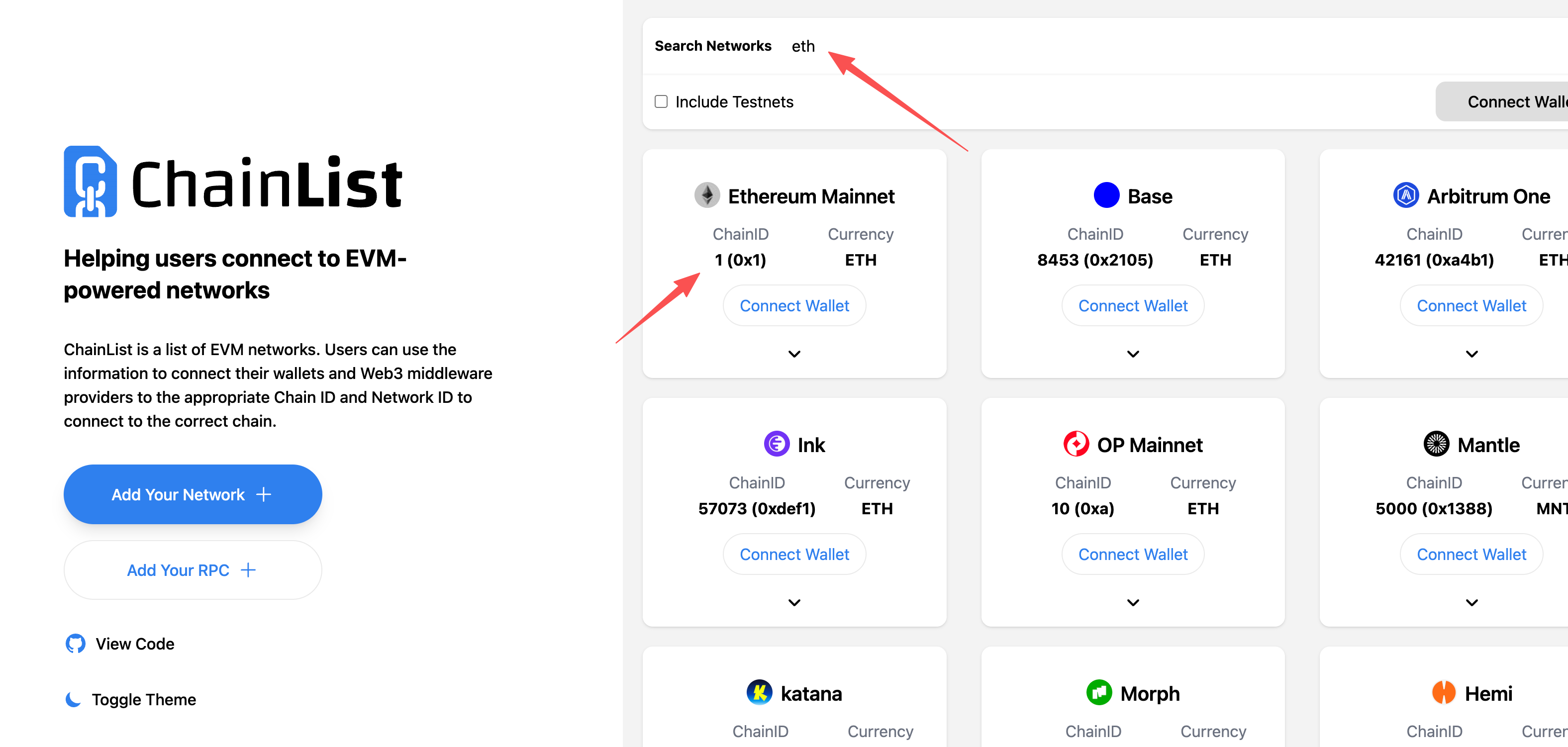Click the GitHub icon beside View Code
1568x747 pixels.
[76, 644]
